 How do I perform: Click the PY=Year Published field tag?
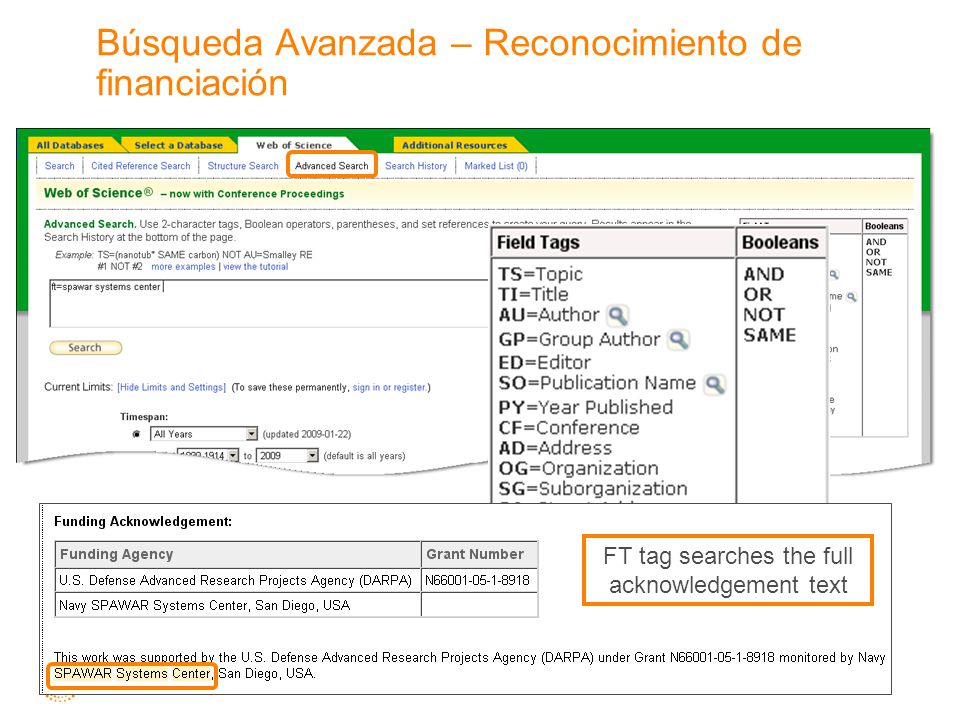coord(585,407)
